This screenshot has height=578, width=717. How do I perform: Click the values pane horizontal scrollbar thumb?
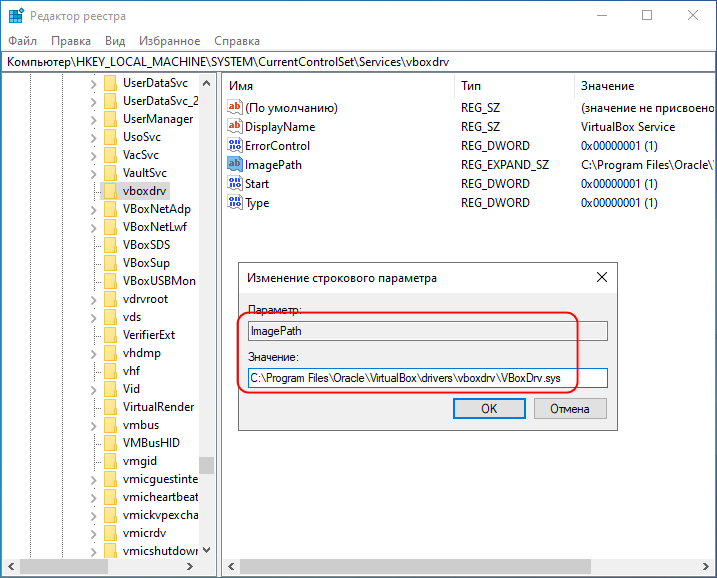tap(415, 567)
